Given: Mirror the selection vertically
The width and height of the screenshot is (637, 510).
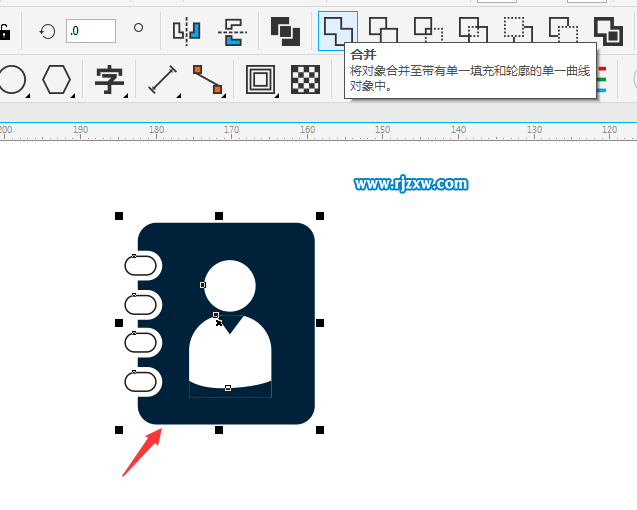Looking at the screenshot, I should (233, 32).
